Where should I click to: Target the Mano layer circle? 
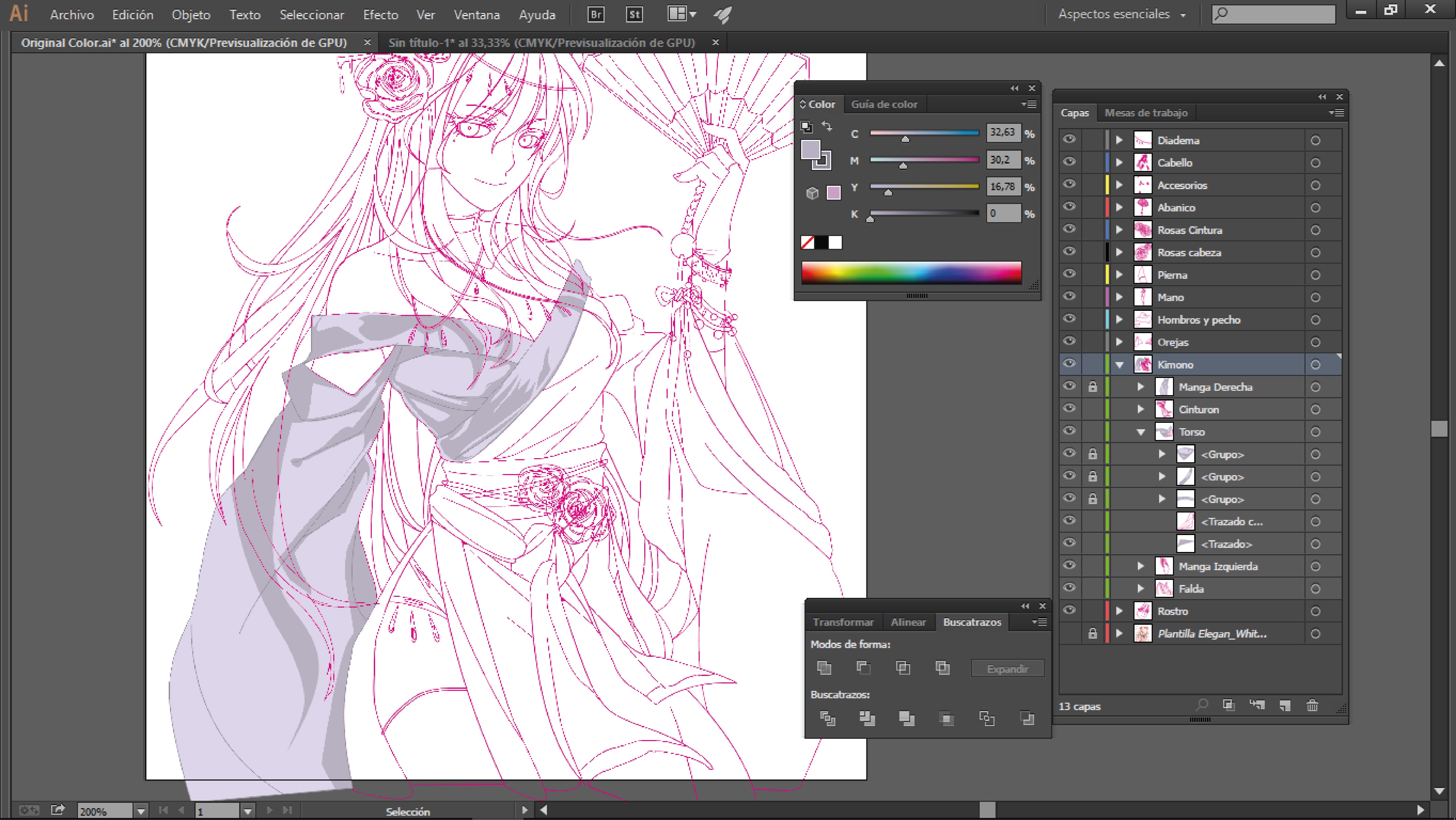pyautogui.click(x=1315, y=297)
